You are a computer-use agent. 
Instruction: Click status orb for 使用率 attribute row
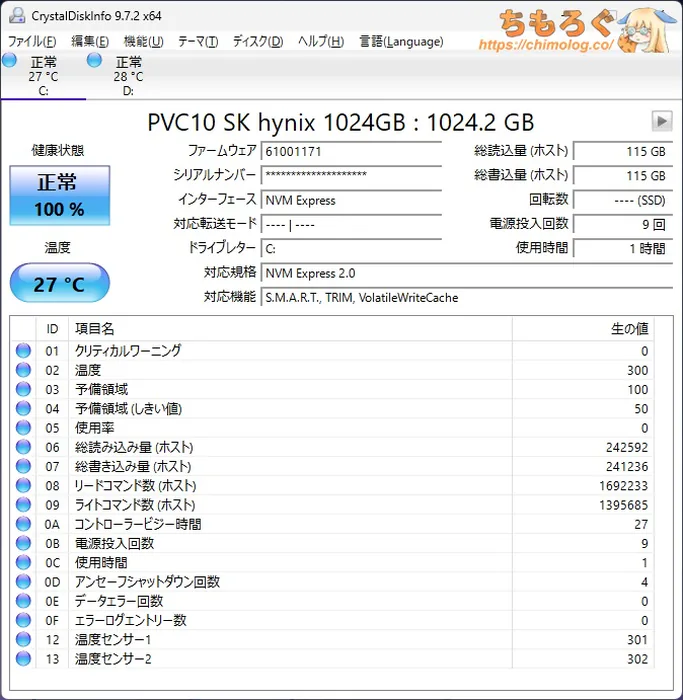[x=23, y=428]
